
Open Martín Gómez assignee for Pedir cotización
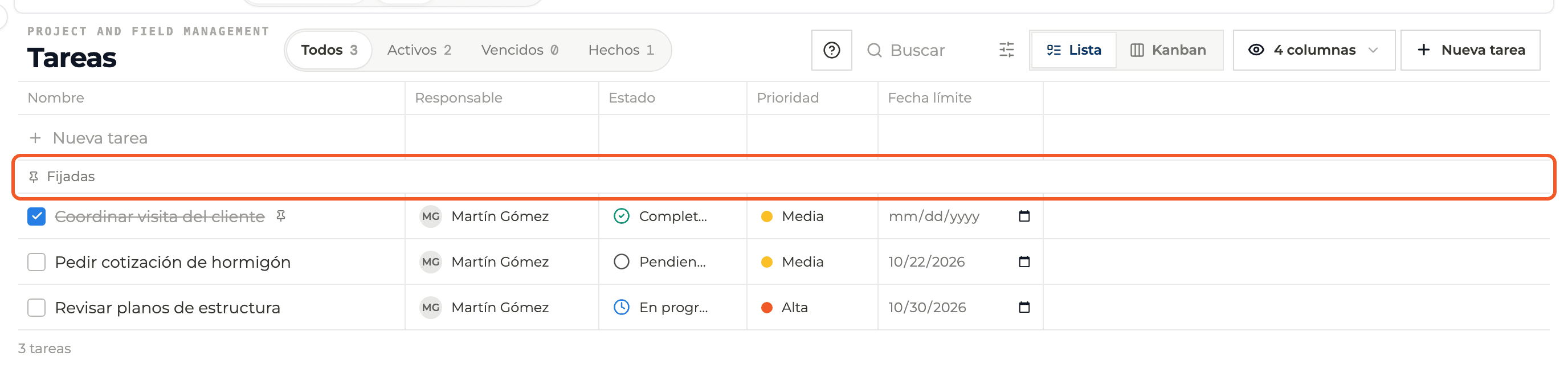click(x=500, y=261)
